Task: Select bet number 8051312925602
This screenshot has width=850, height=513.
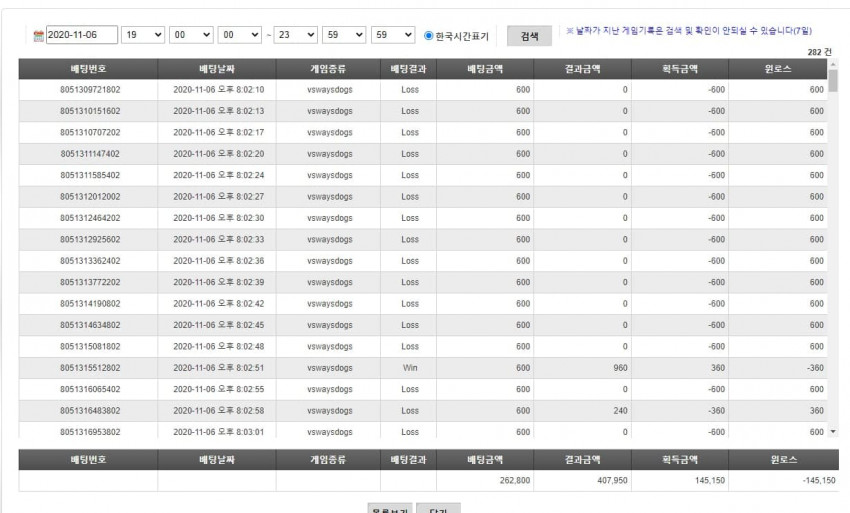Action: [x=90, y=239]
